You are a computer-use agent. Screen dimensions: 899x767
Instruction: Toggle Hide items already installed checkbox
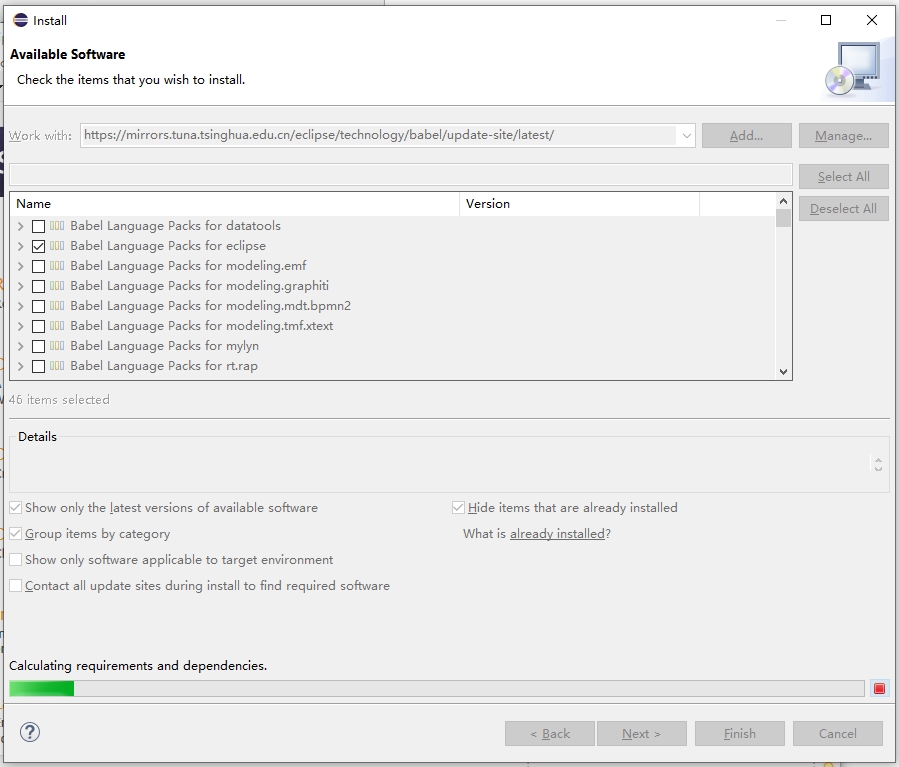(458, 508)
